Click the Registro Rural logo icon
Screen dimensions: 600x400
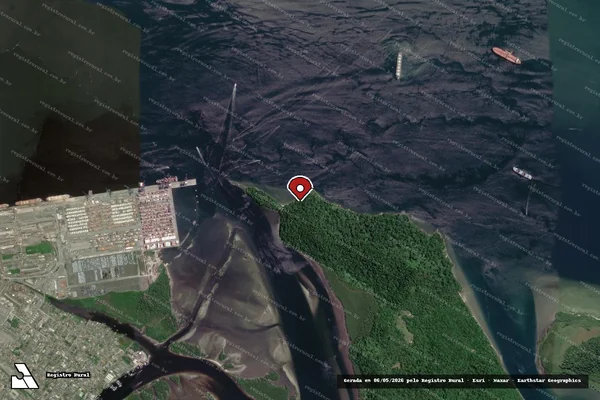click(24, 376)
